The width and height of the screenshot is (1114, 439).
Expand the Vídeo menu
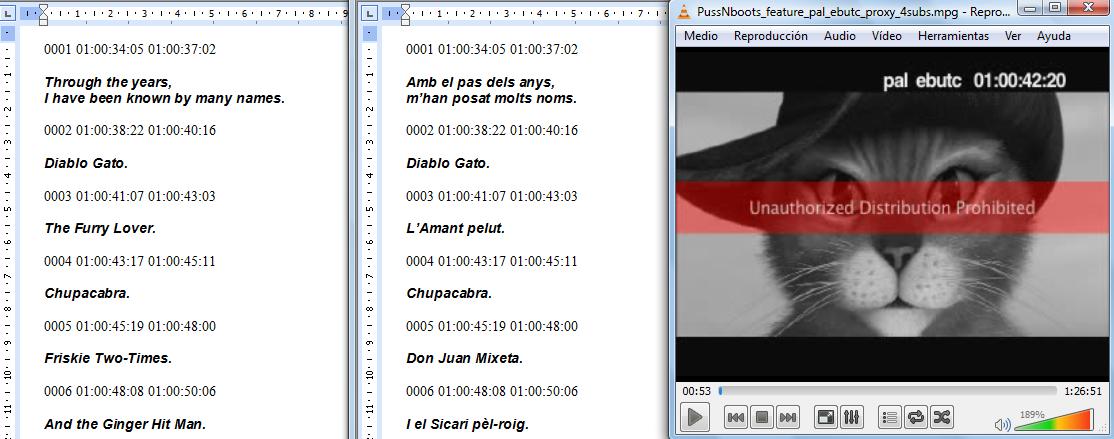pyautogui.click(x=886, y=36)
